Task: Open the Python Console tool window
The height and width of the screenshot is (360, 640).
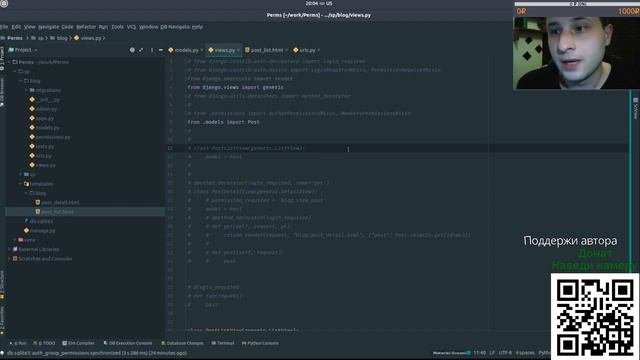Action: pyautogui.click(x=260, y=343)
